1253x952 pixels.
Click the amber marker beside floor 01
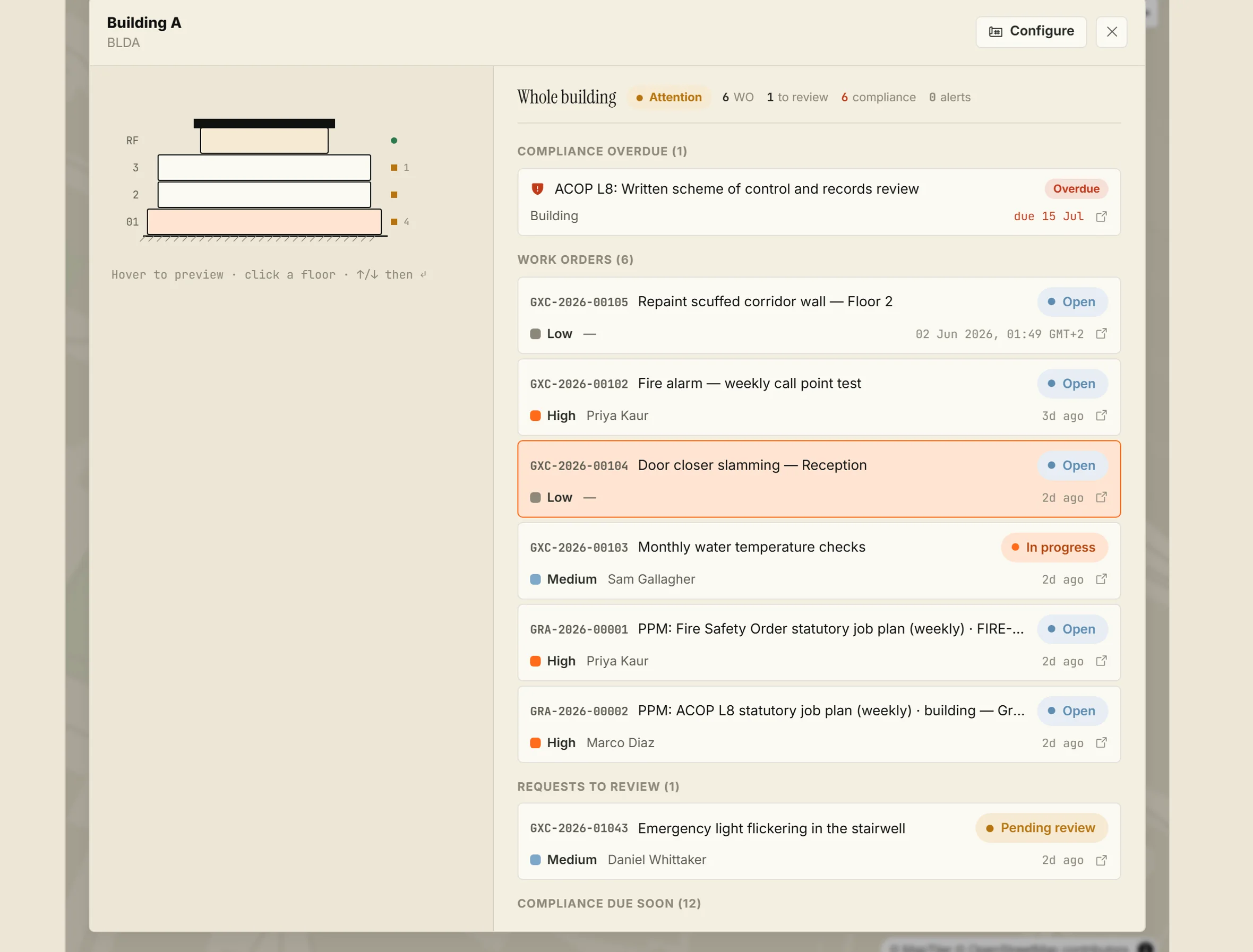click(x=393, y=222)
